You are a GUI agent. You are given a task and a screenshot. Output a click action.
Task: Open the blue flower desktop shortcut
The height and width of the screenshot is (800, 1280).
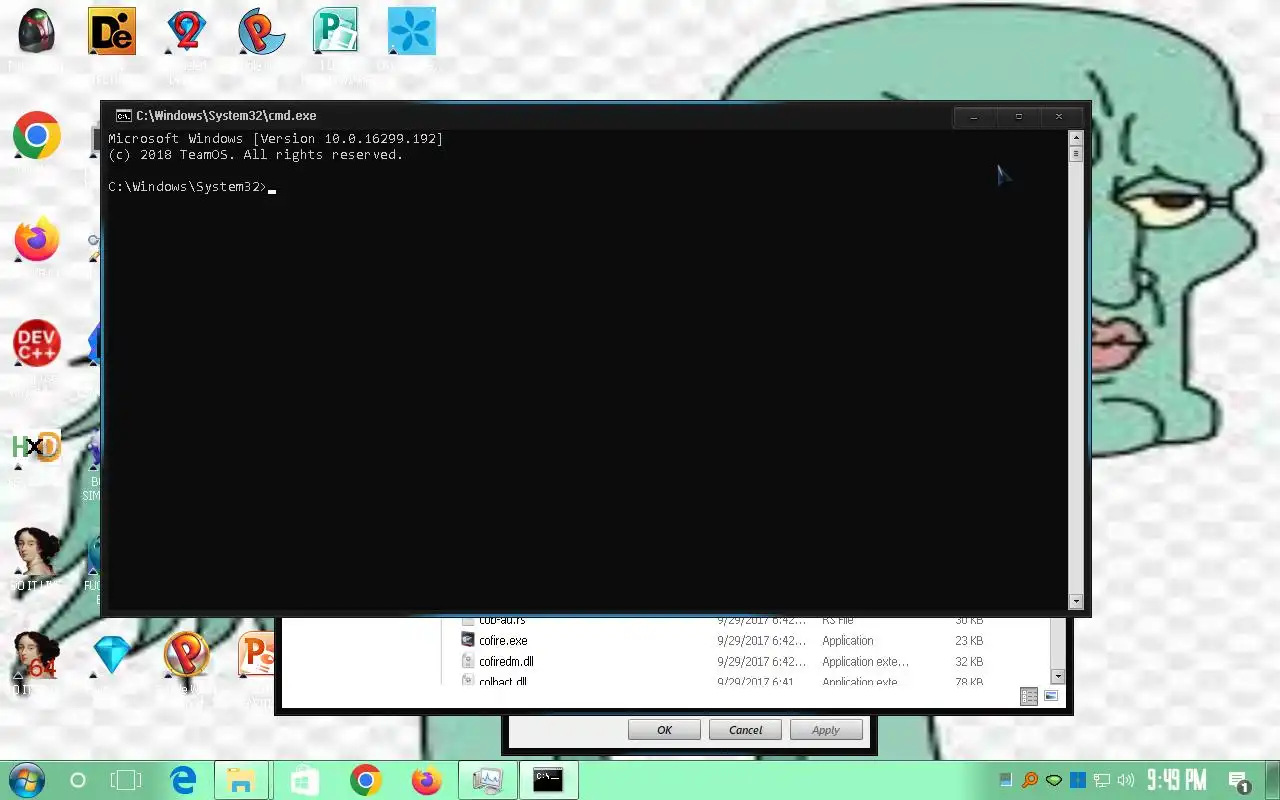click(x=412, y=31)
